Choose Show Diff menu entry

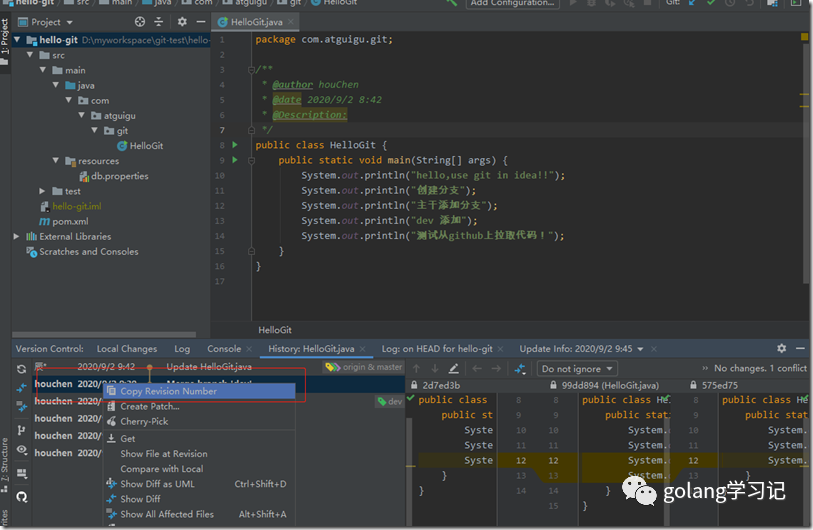(200, 499)
